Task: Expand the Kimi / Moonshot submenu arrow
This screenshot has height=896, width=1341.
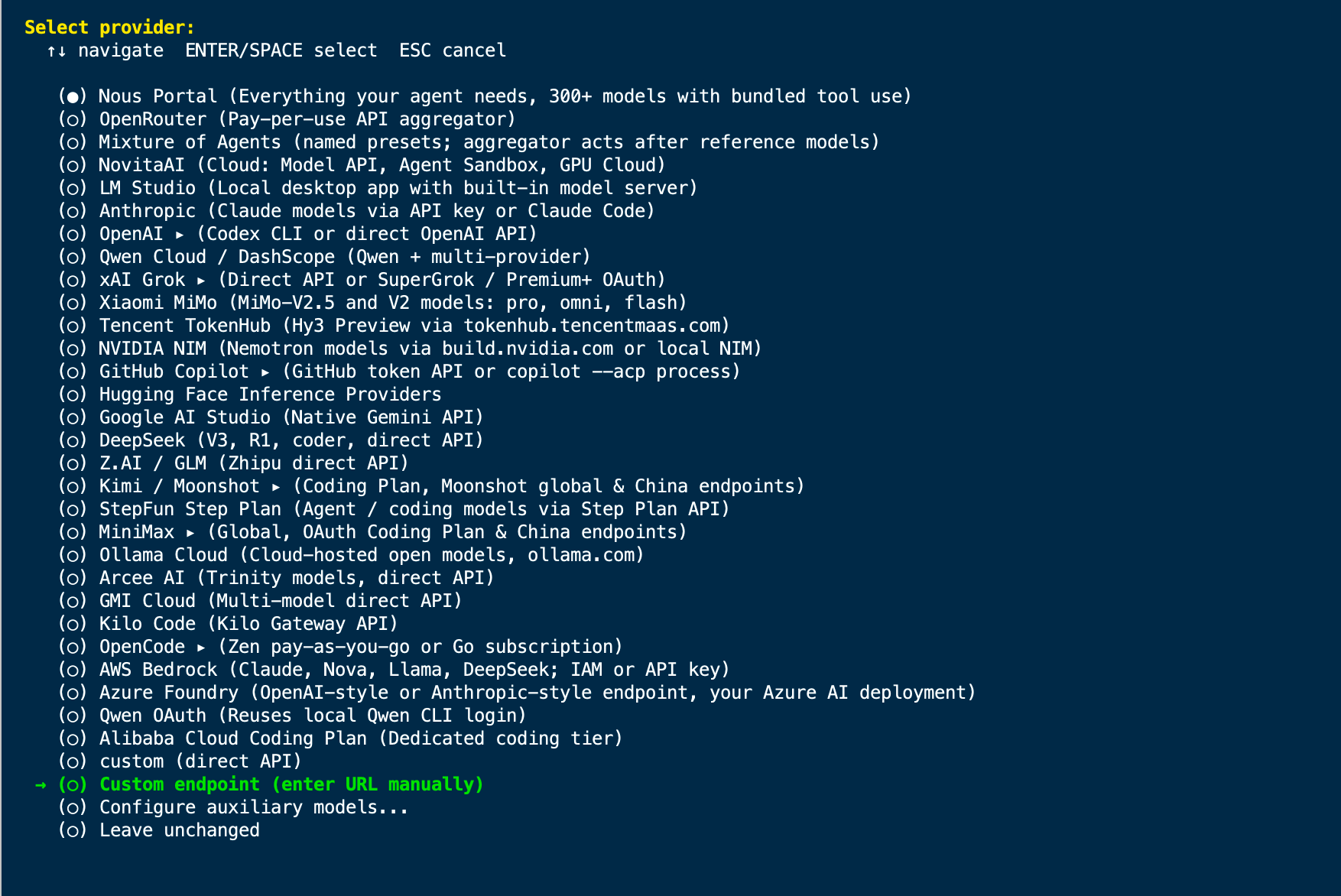Action: click(276, 487)
